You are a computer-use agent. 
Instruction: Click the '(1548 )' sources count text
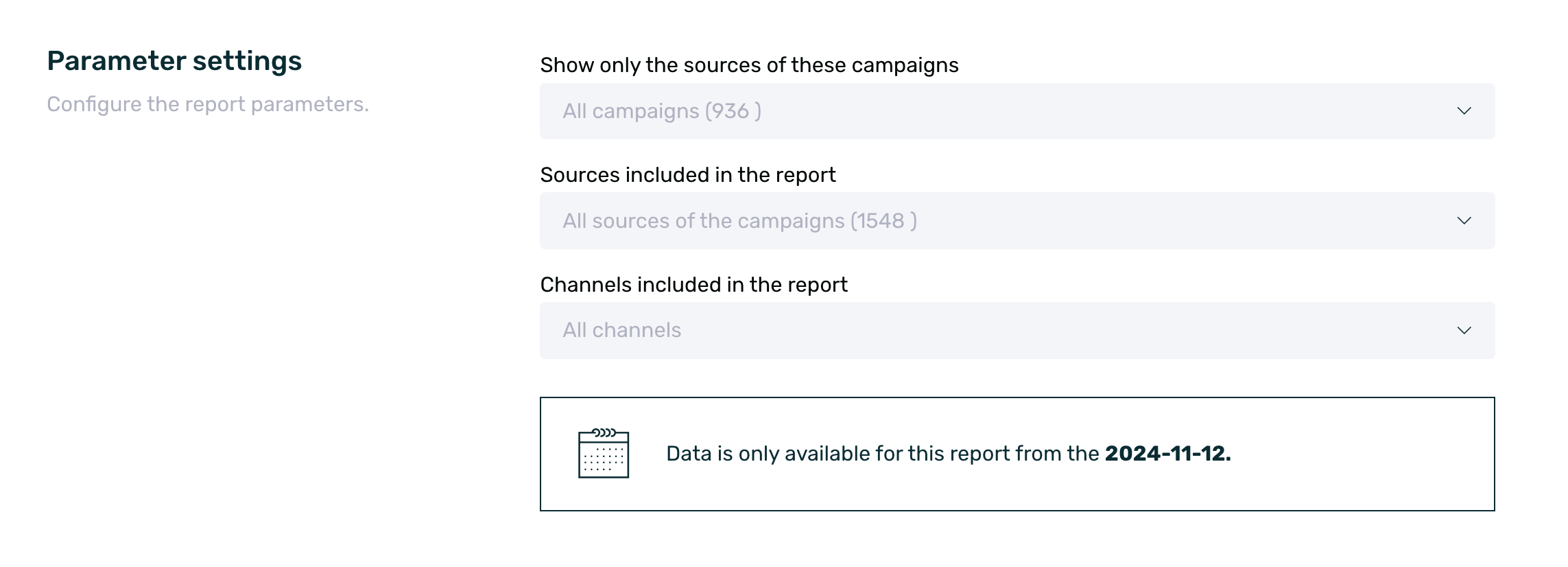click(x=883, y=221)
